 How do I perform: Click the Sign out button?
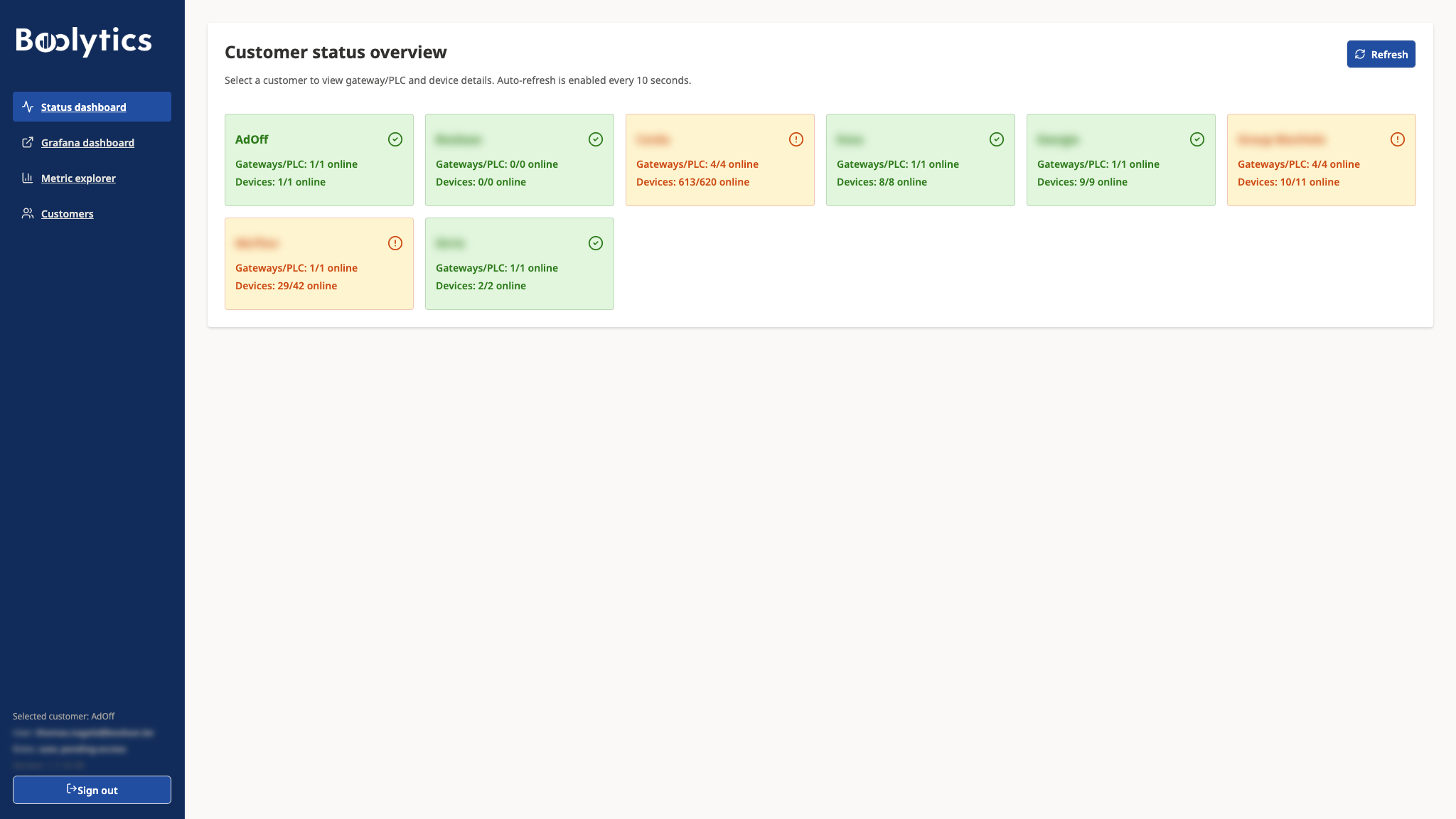click(92, 790)
